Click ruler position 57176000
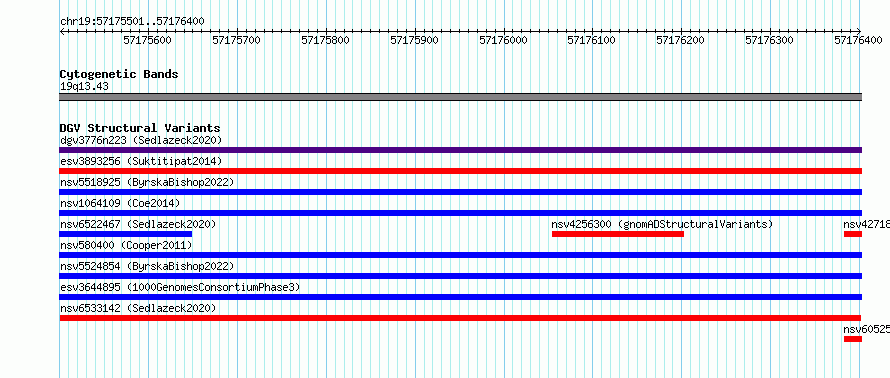 (x=503, y=40)
